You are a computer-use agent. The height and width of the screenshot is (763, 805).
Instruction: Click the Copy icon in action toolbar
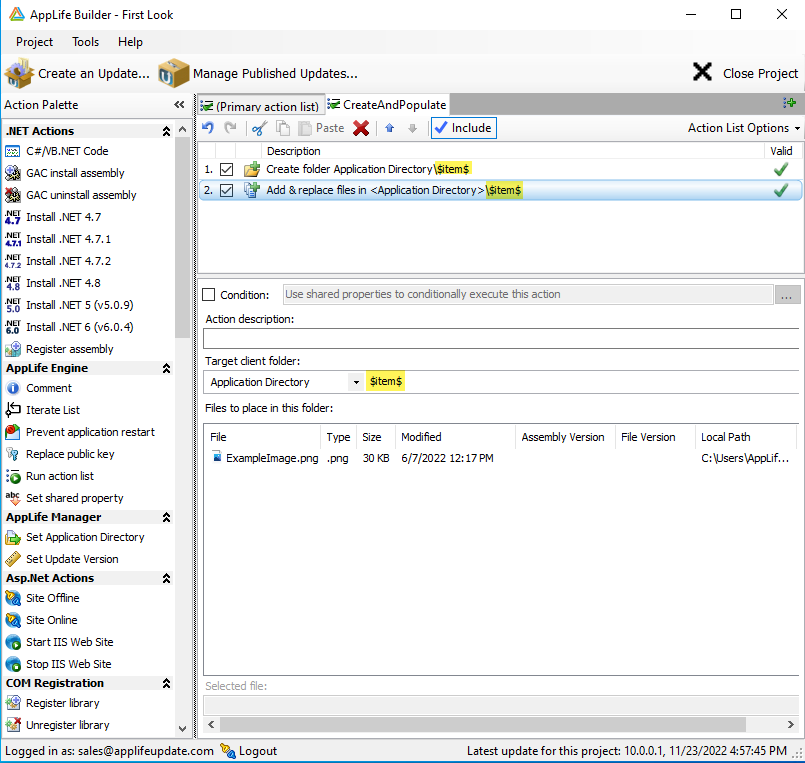(283, 128)
